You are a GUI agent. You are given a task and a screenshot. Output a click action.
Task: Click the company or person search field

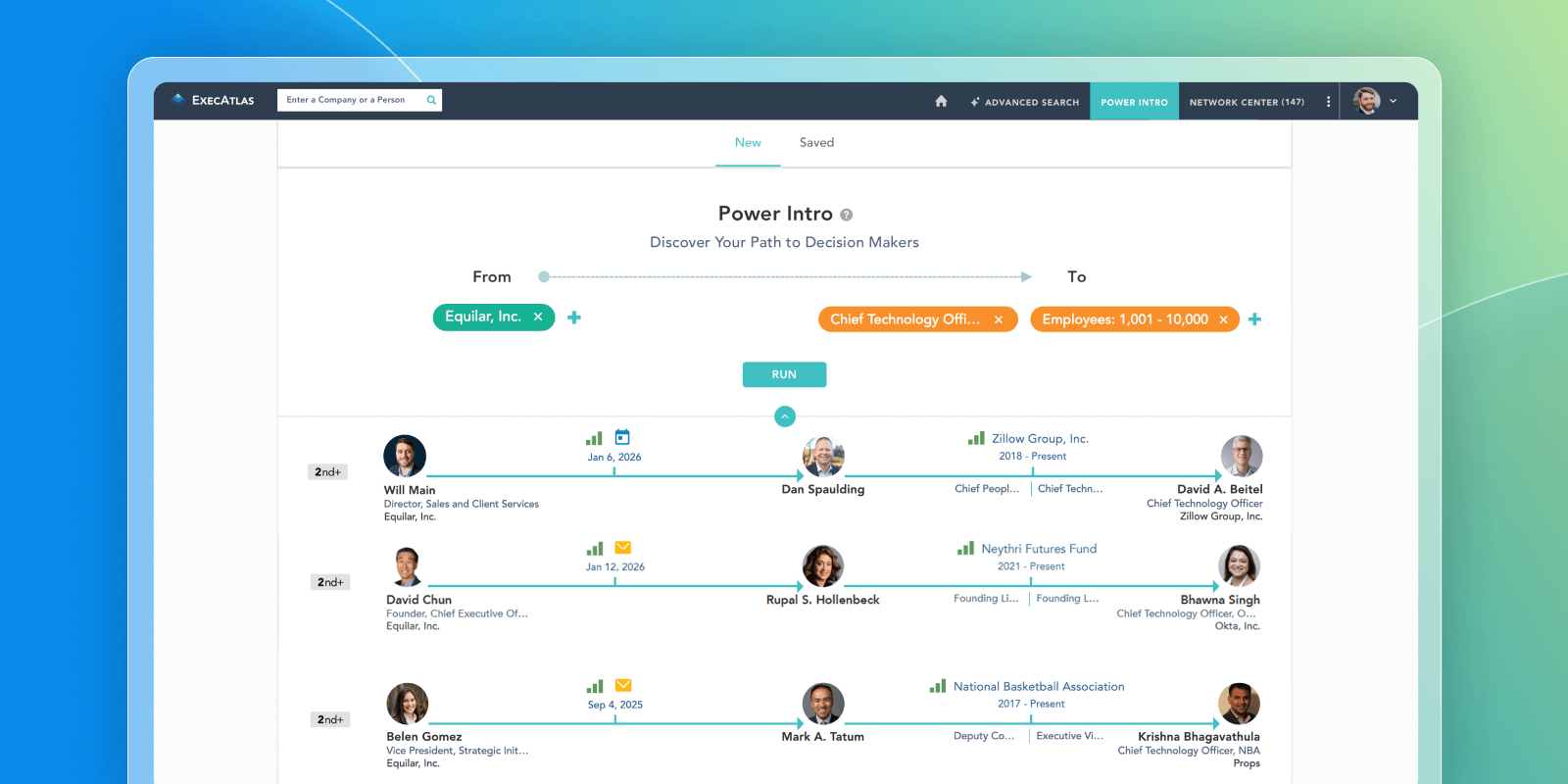(353, 100)
